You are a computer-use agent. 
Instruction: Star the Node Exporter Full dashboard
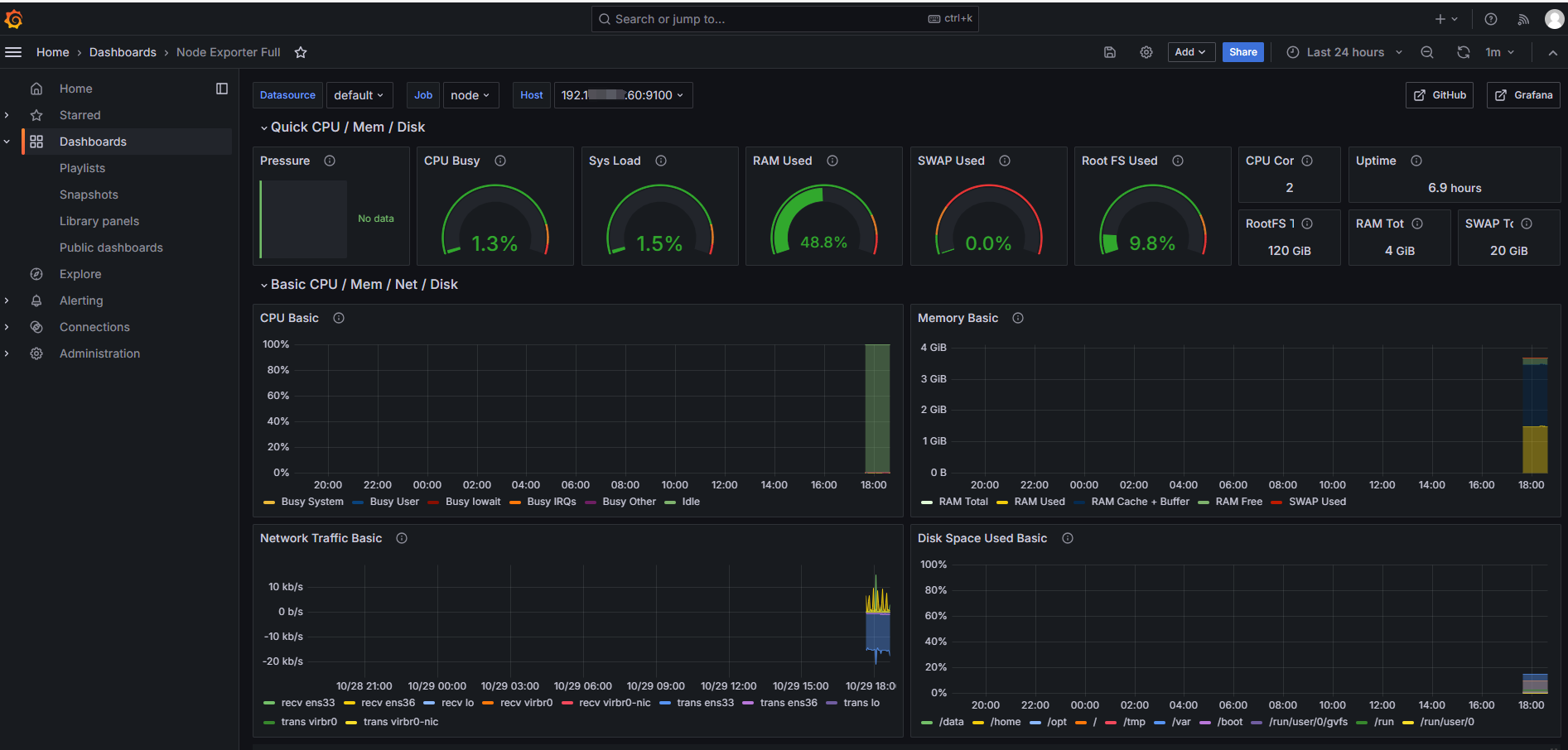(x=301, y=52)
